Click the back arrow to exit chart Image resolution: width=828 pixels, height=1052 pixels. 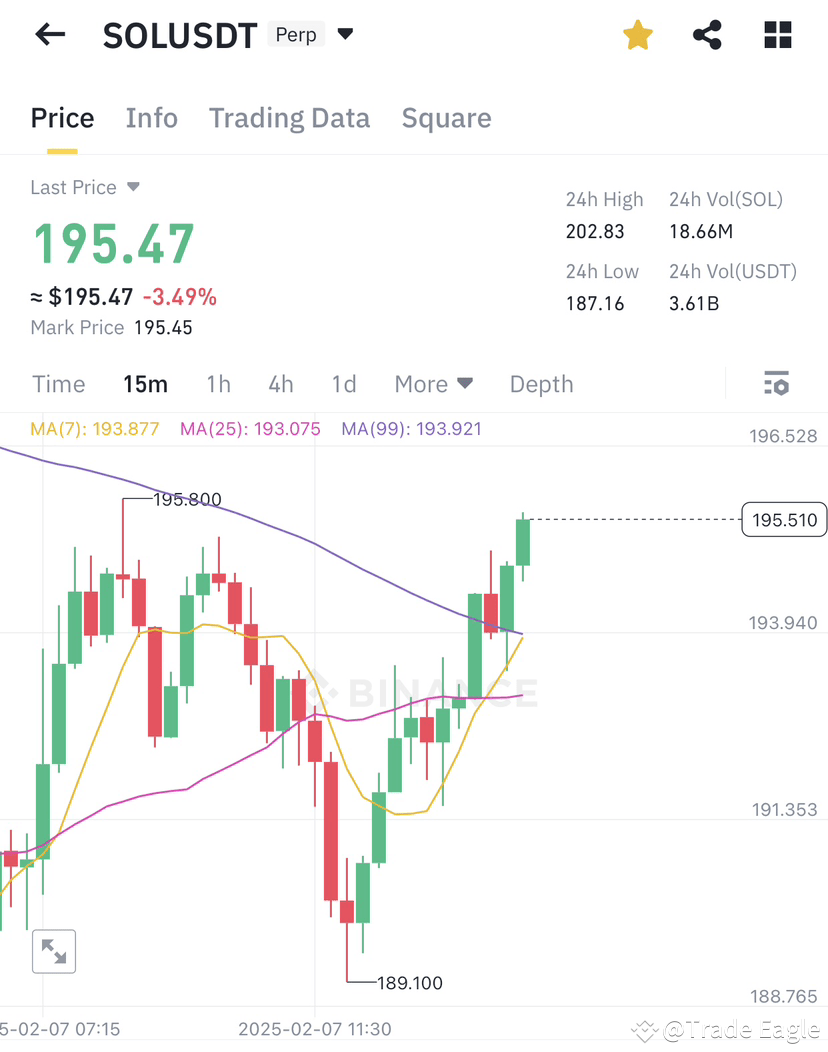(x=49, y=34)
